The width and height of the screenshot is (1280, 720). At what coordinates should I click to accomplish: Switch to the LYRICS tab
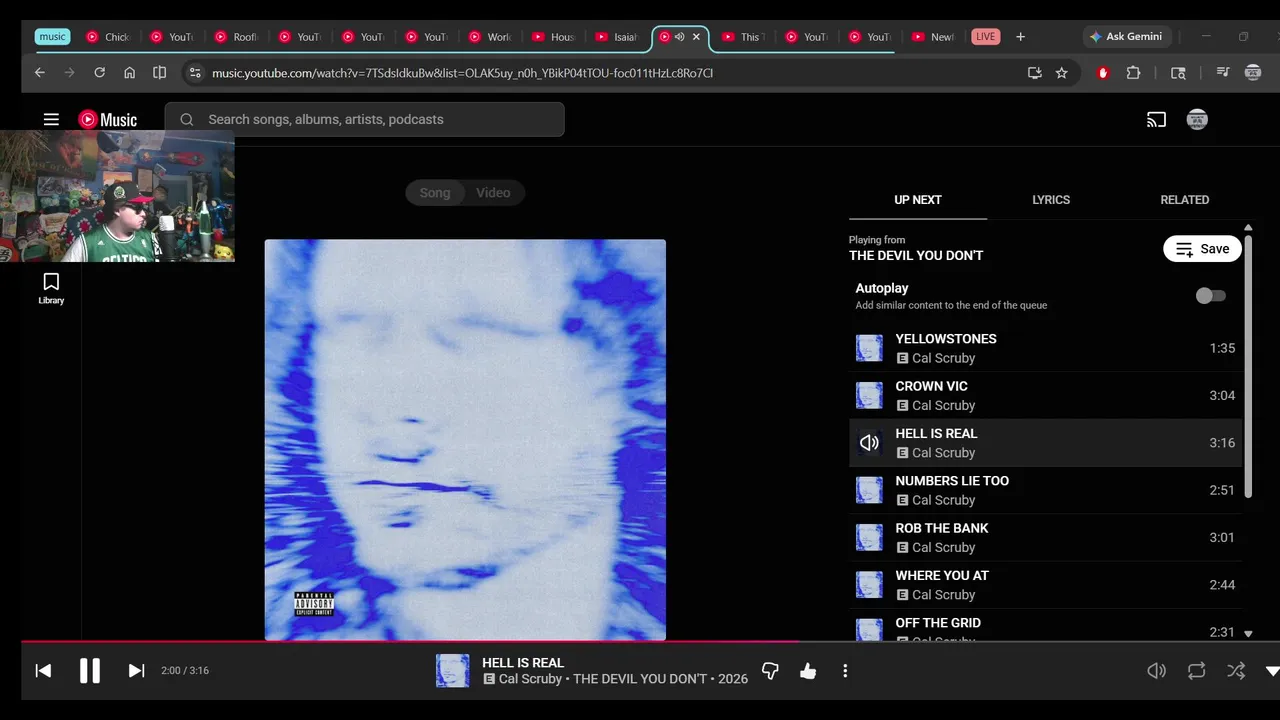pyautogui.click(x=1051, y=200)
